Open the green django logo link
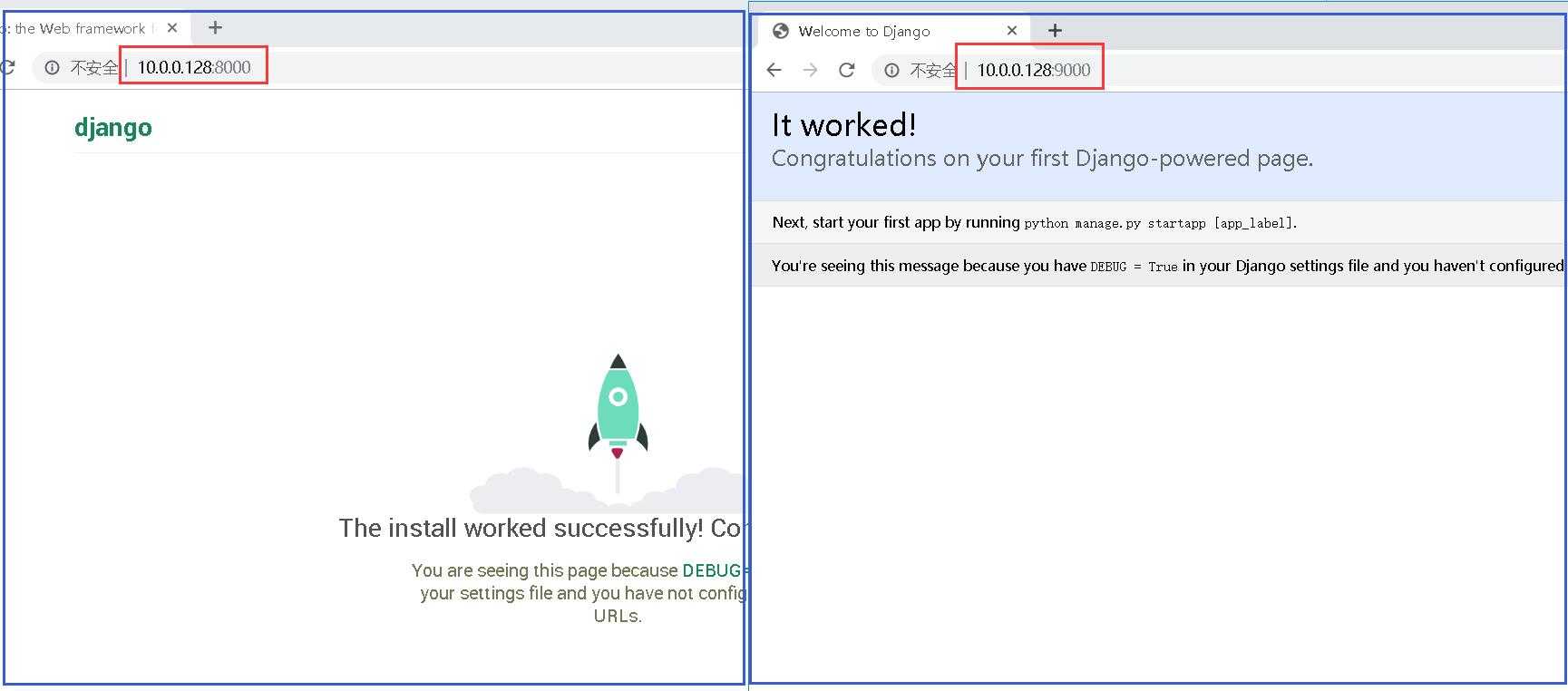This screenshot has width=1568, height=691. point(113,127)
